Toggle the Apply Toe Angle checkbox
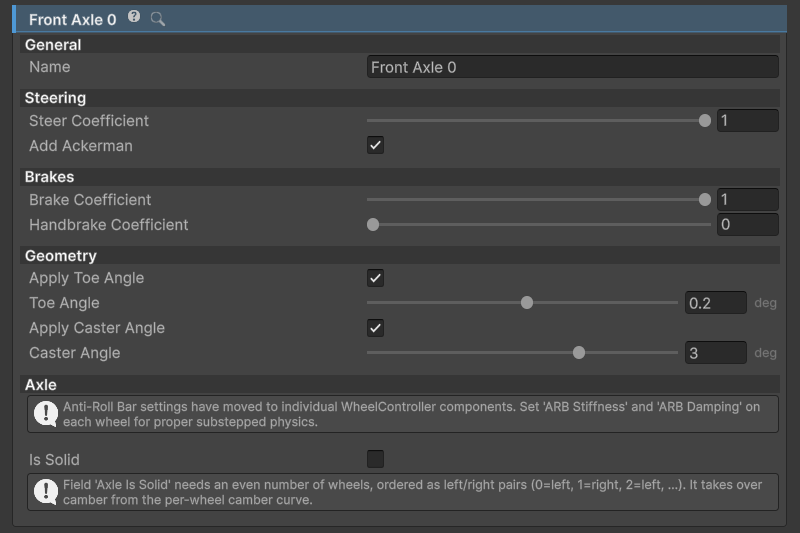Screen dimensions: 800x533 tap(376, 278)
